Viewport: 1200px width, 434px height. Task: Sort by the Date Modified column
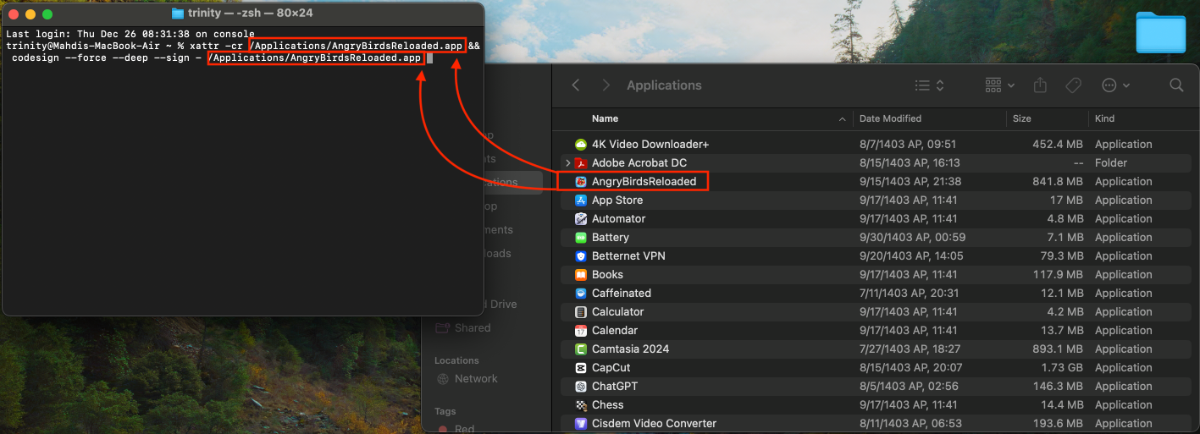click(x=890, y=119)
